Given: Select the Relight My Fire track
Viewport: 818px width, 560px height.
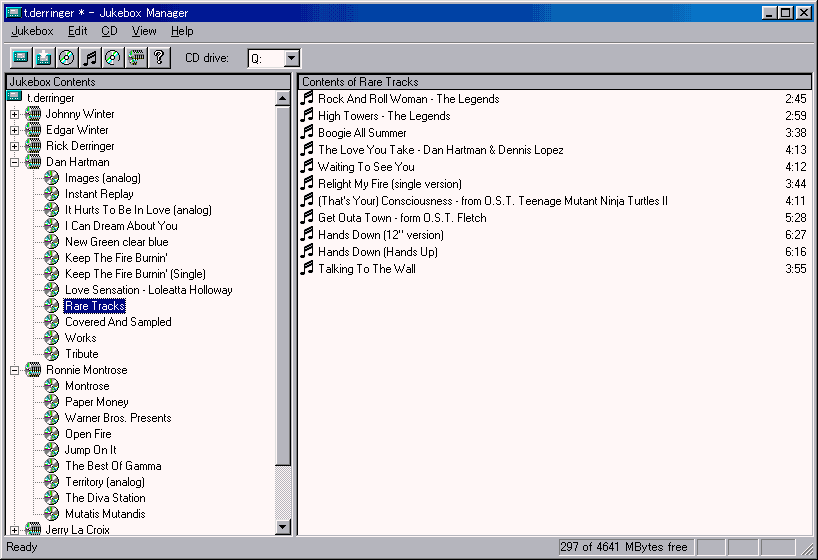Looking at the screenshot, I should (389, 184).
